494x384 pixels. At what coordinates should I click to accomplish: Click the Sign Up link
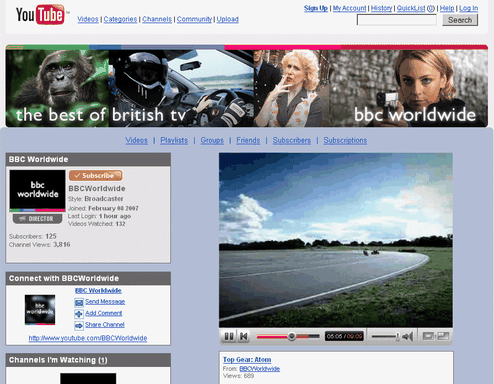click(316, 8)
